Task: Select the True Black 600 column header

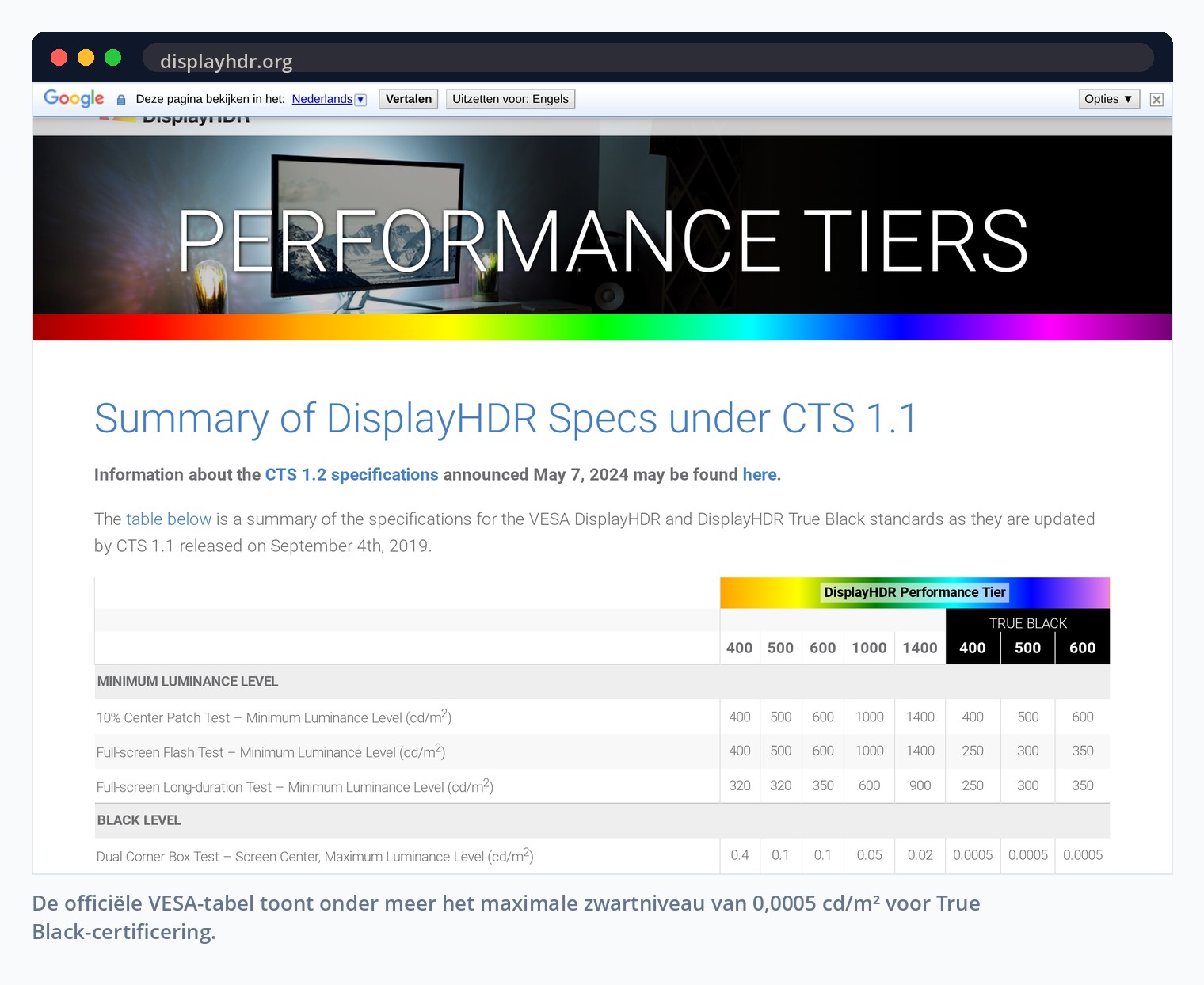Action: [1082, 648]
